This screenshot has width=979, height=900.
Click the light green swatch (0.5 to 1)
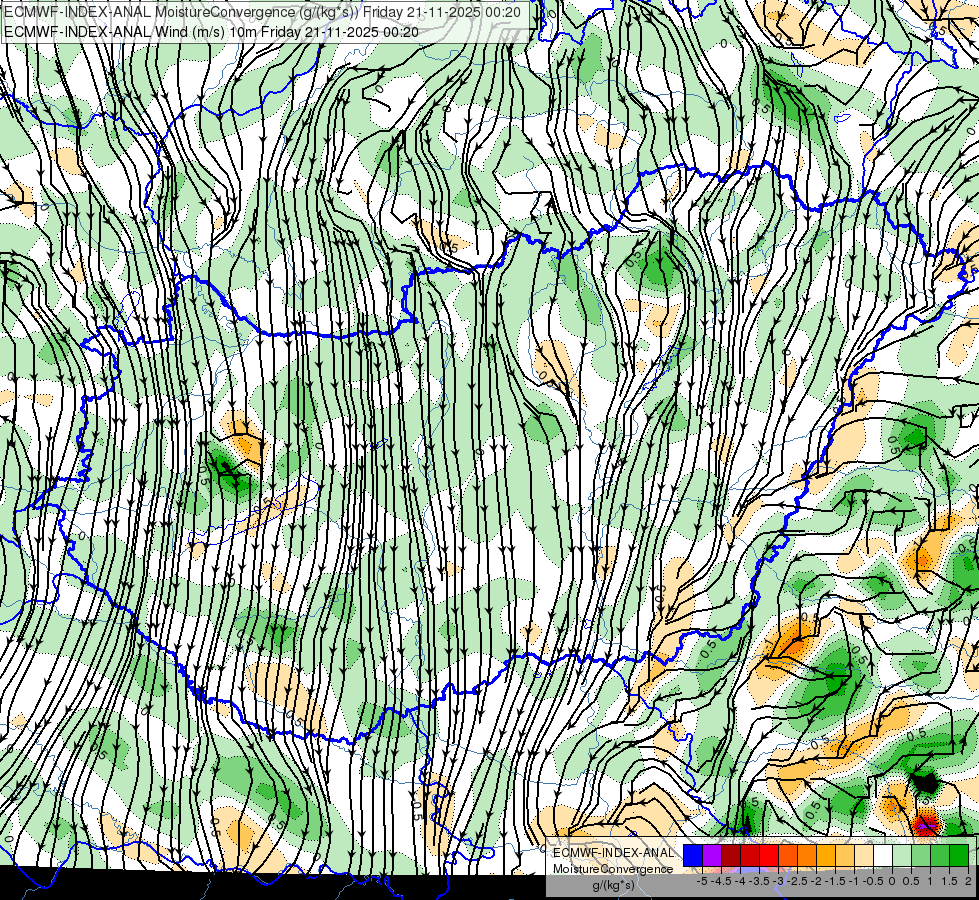[921, 855]
